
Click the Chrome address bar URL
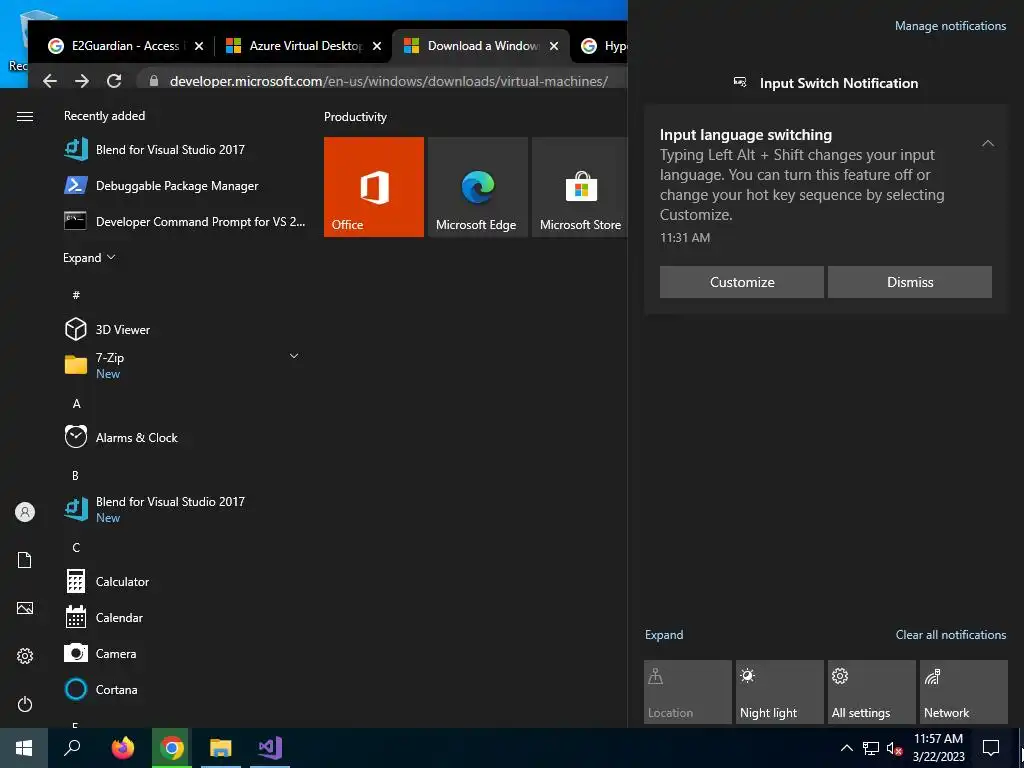click(389, 81)
